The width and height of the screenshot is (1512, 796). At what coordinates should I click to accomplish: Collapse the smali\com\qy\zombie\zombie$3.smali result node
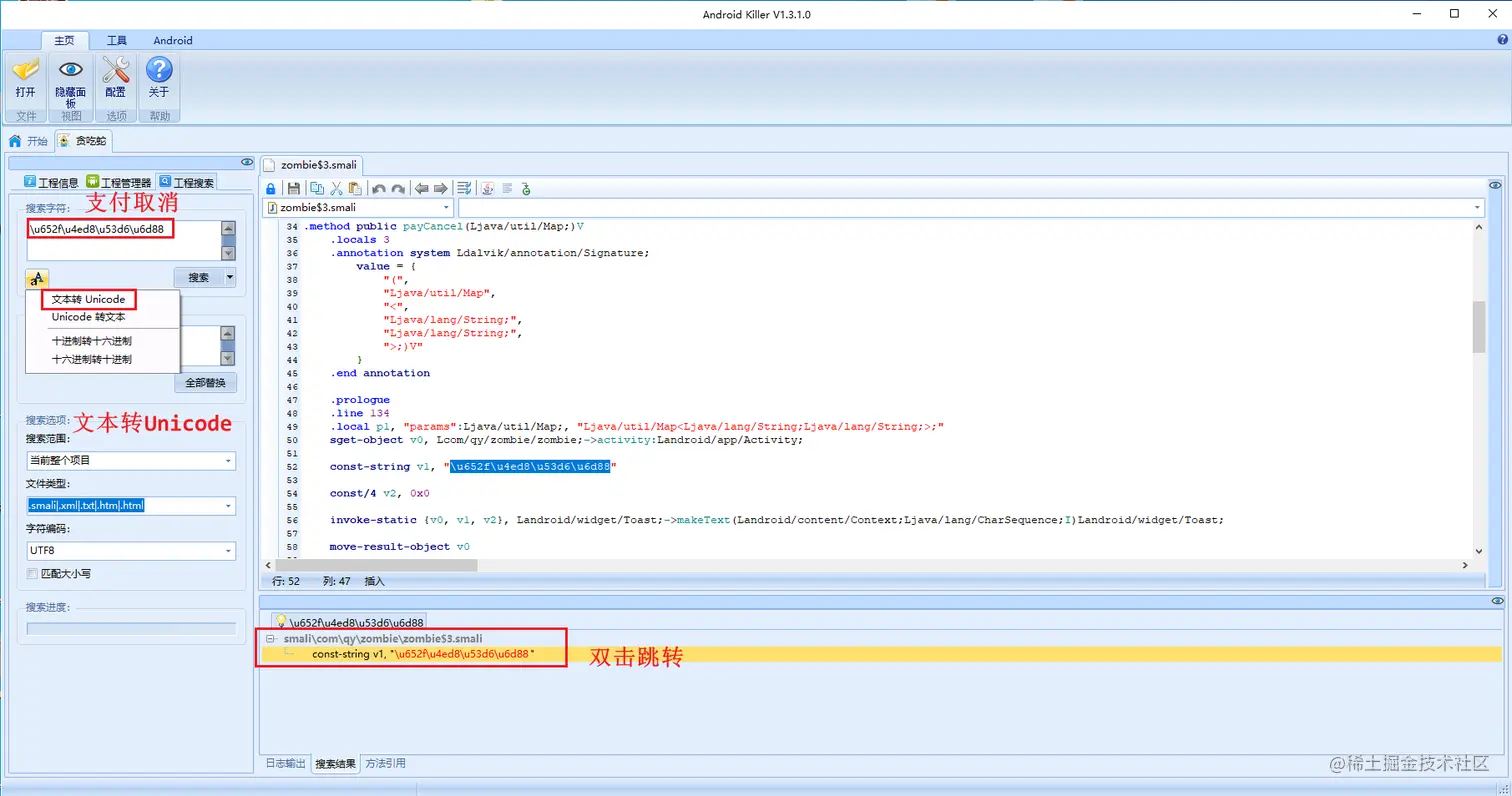click(270, 638)
